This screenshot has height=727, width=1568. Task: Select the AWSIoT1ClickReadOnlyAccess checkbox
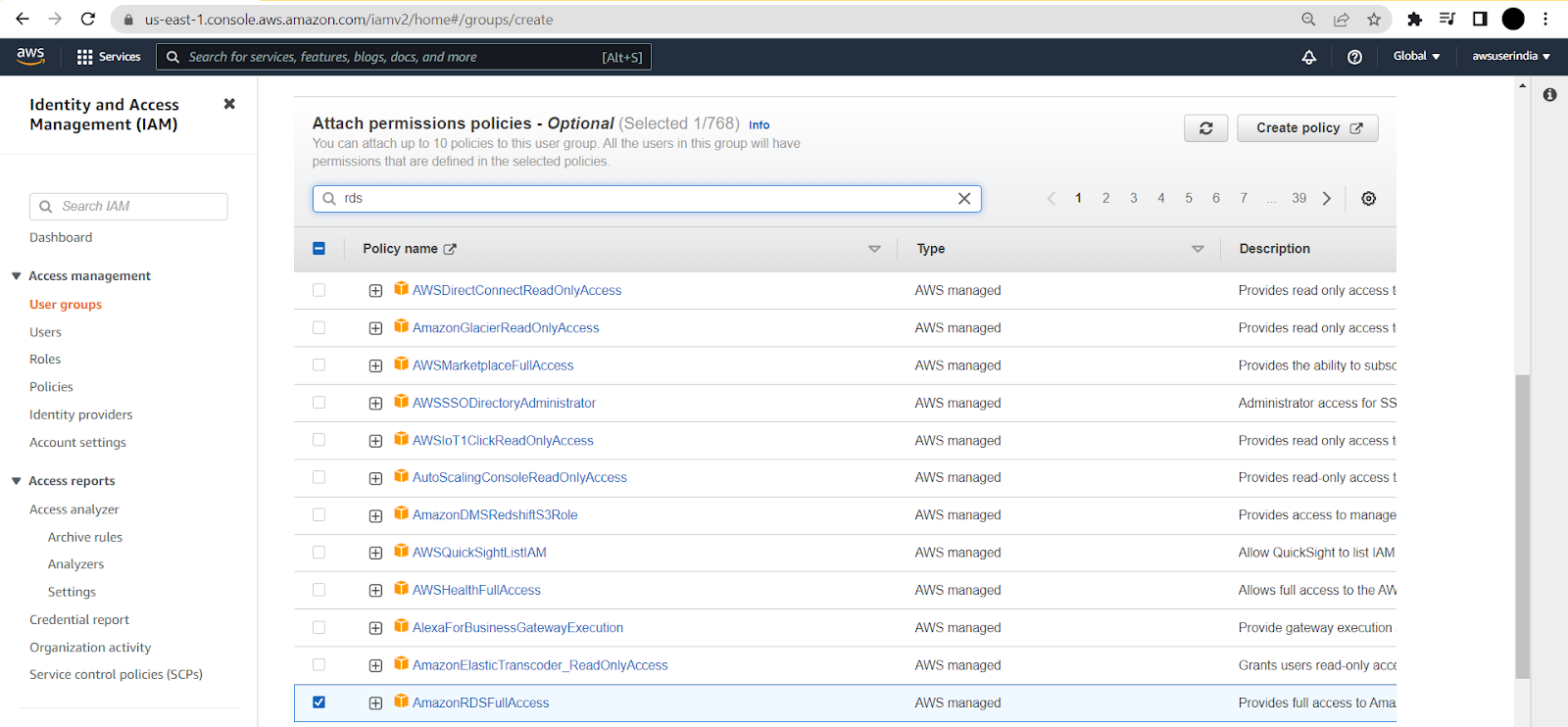[318, 440]
